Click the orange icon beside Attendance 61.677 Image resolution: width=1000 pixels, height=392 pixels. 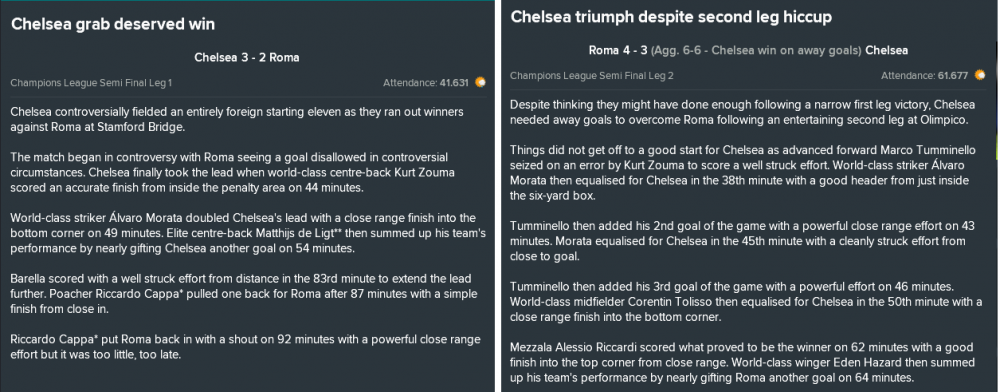coord(980,75)
